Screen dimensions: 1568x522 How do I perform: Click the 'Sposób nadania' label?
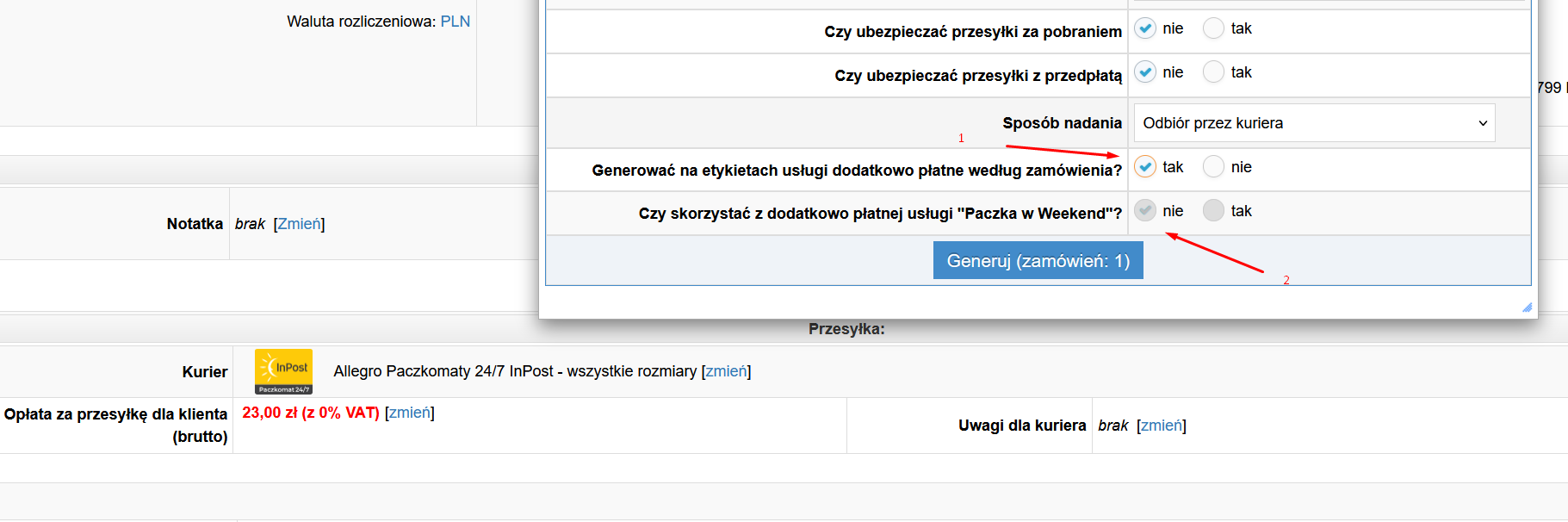[x=1062, y=123]
